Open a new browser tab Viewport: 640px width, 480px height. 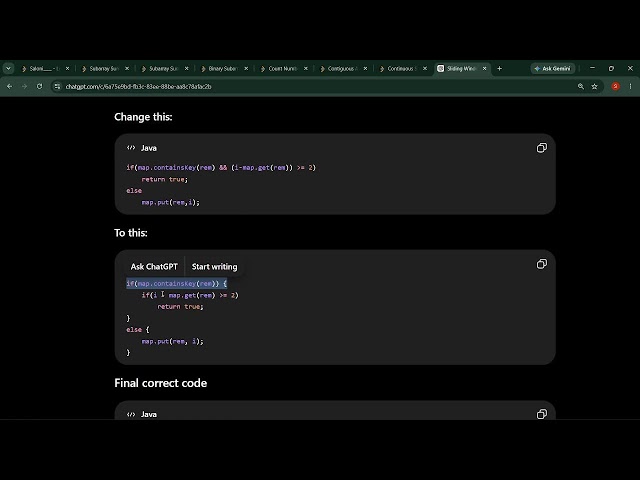[x=499, y=69]
